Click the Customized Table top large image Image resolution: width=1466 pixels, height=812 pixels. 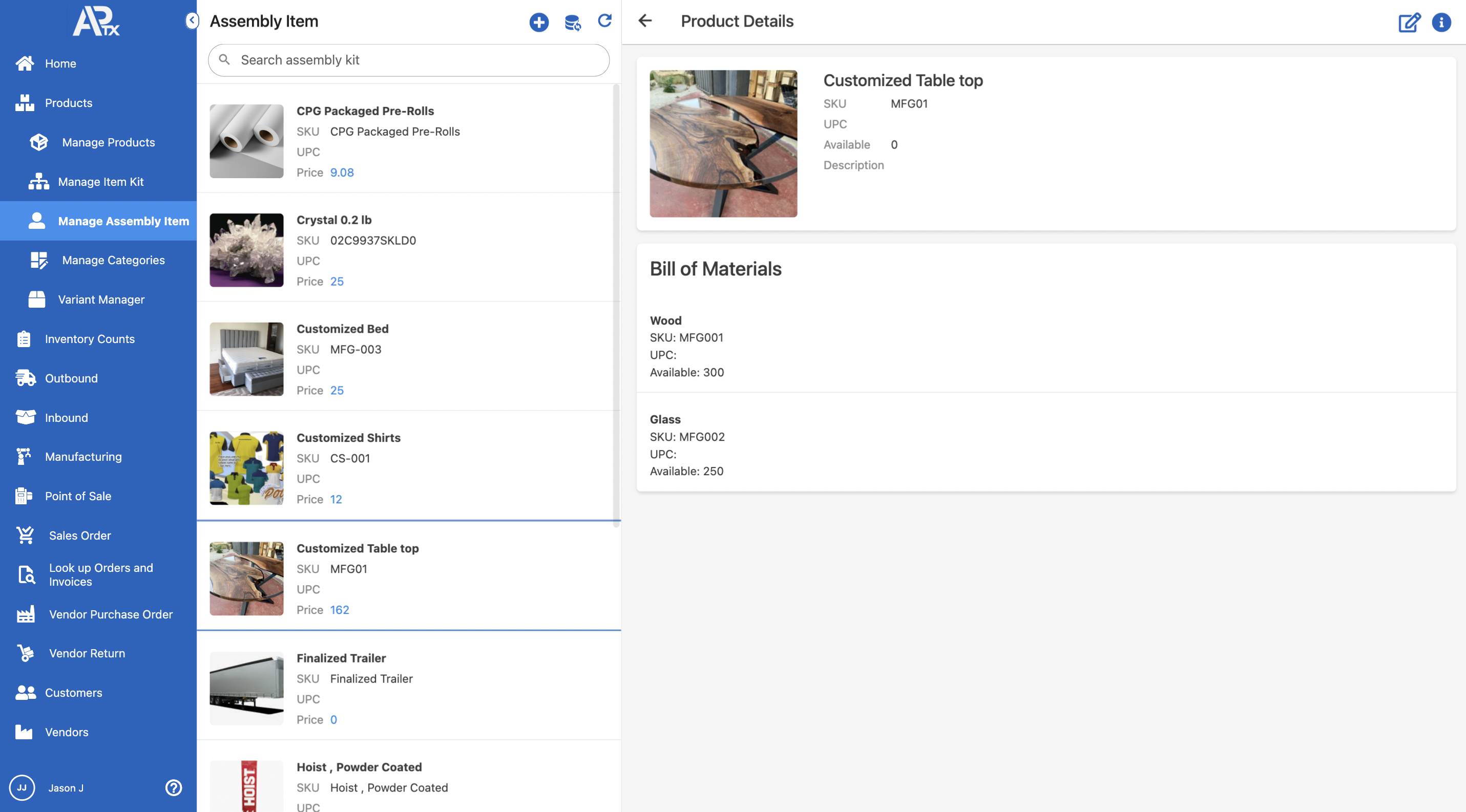[x=723, y=144]
